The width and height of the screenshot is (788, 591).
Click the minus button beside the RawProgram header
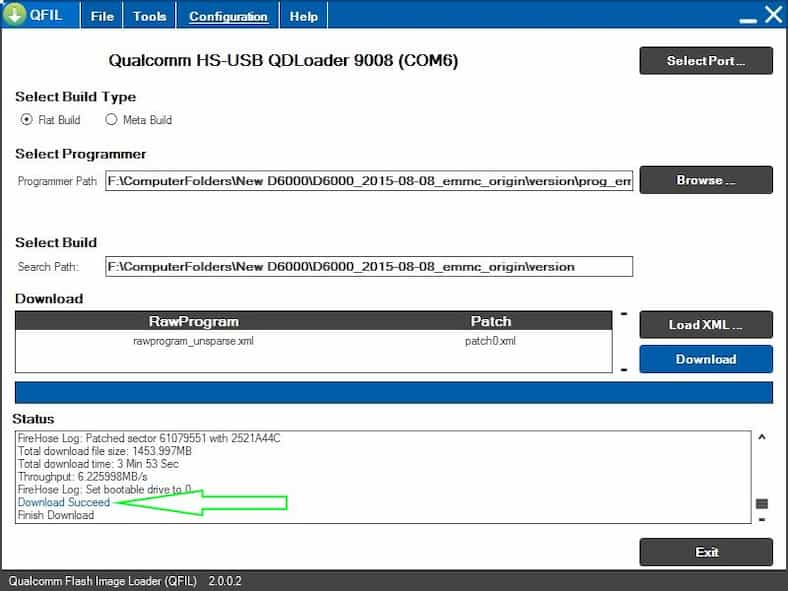pos(624,314)
